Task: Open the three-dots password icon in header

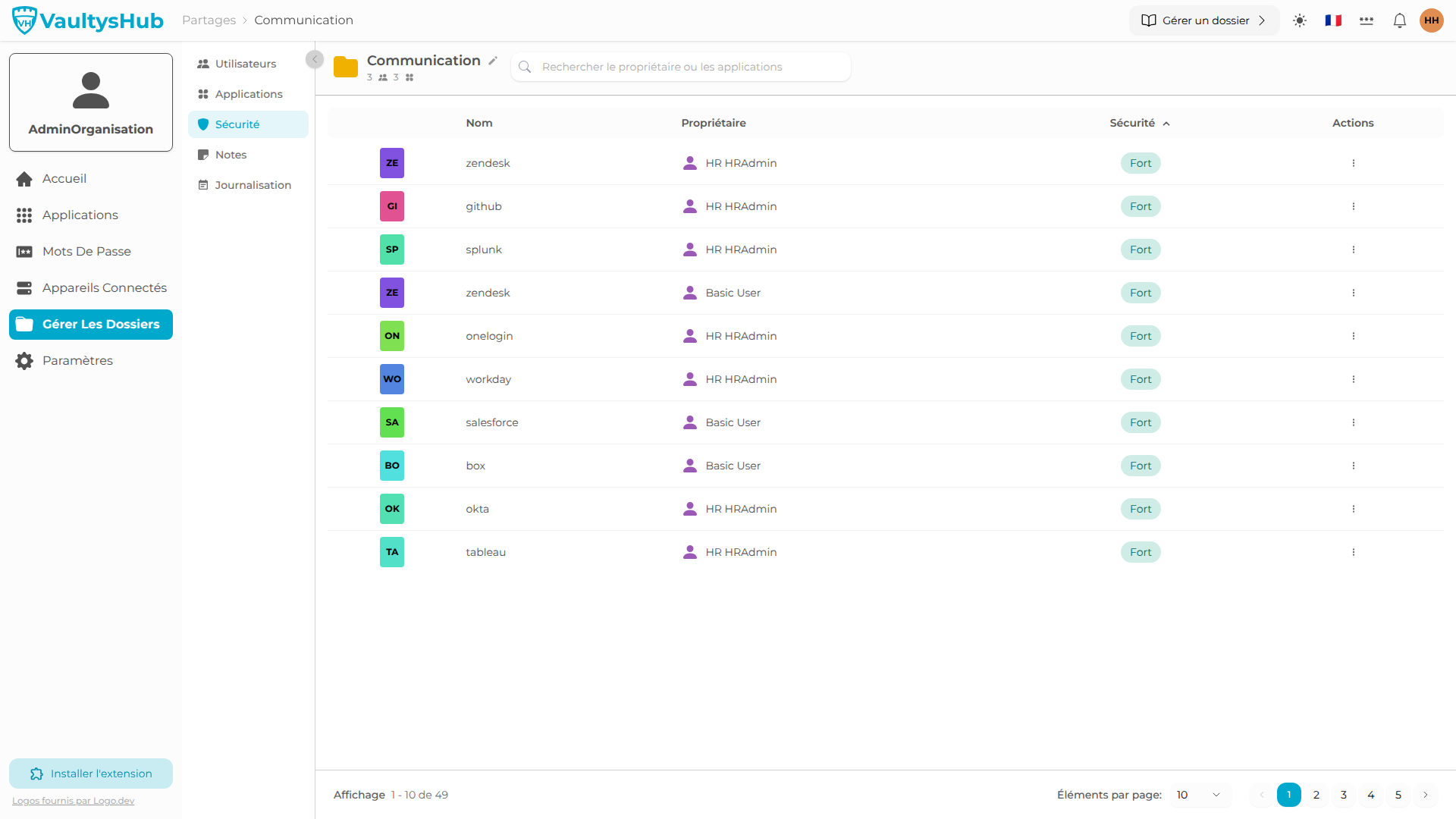Action: coord(1367,20)
